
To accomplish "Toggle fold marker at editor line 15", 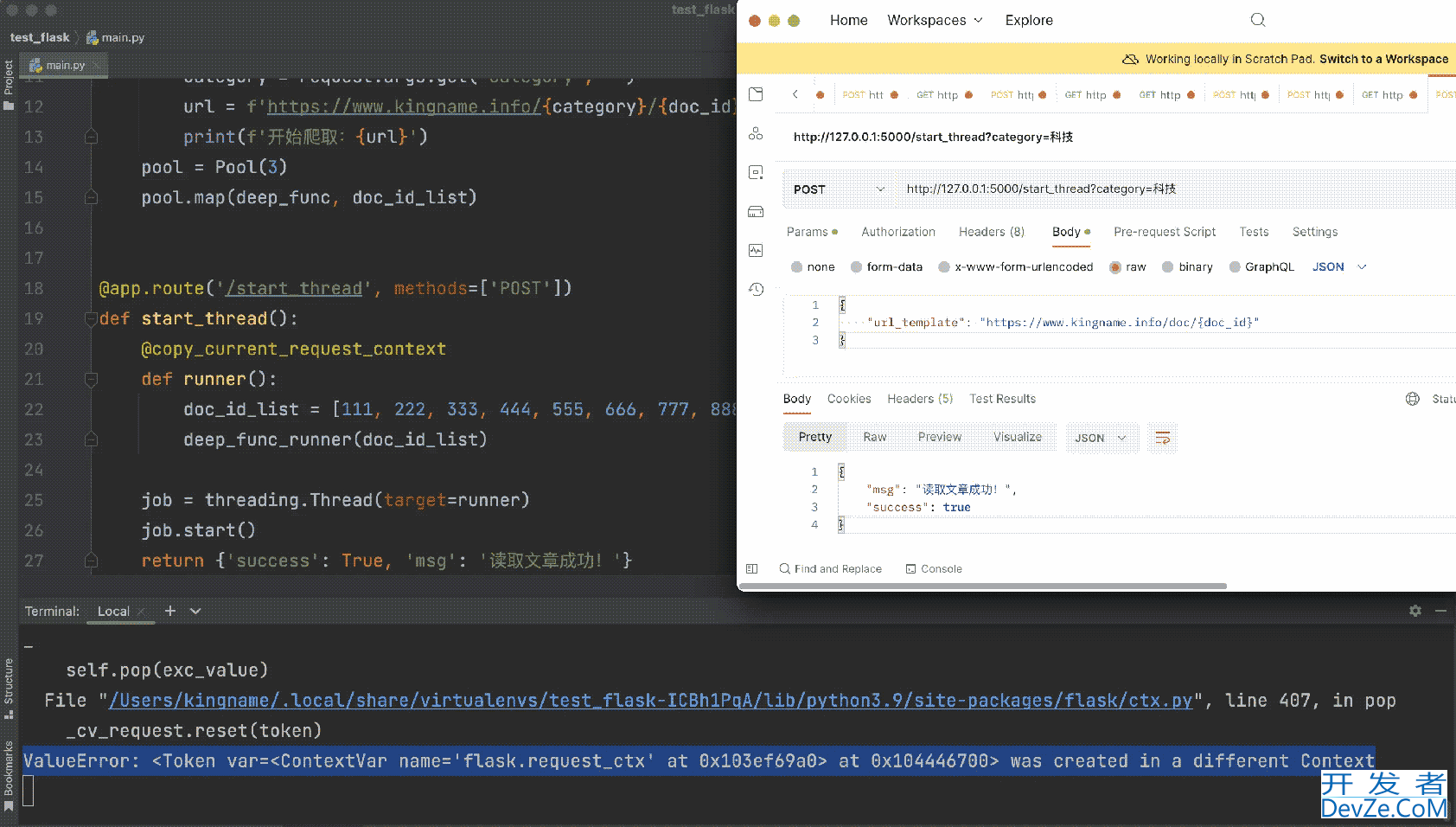I will tap(91, 197).
